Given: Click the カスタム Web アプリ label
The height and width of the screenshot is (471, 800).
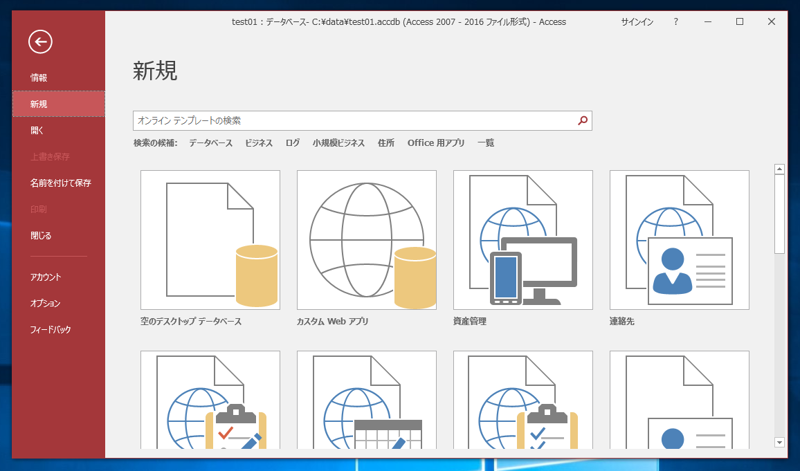Looking at the screenshot, I should [333, 321].
